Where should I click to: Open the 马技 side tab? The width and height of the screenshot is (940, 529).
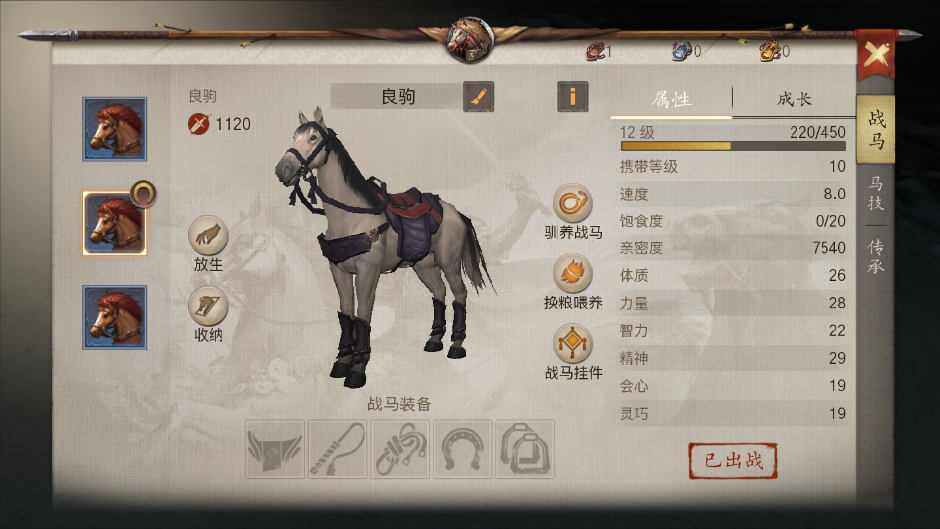875,193
